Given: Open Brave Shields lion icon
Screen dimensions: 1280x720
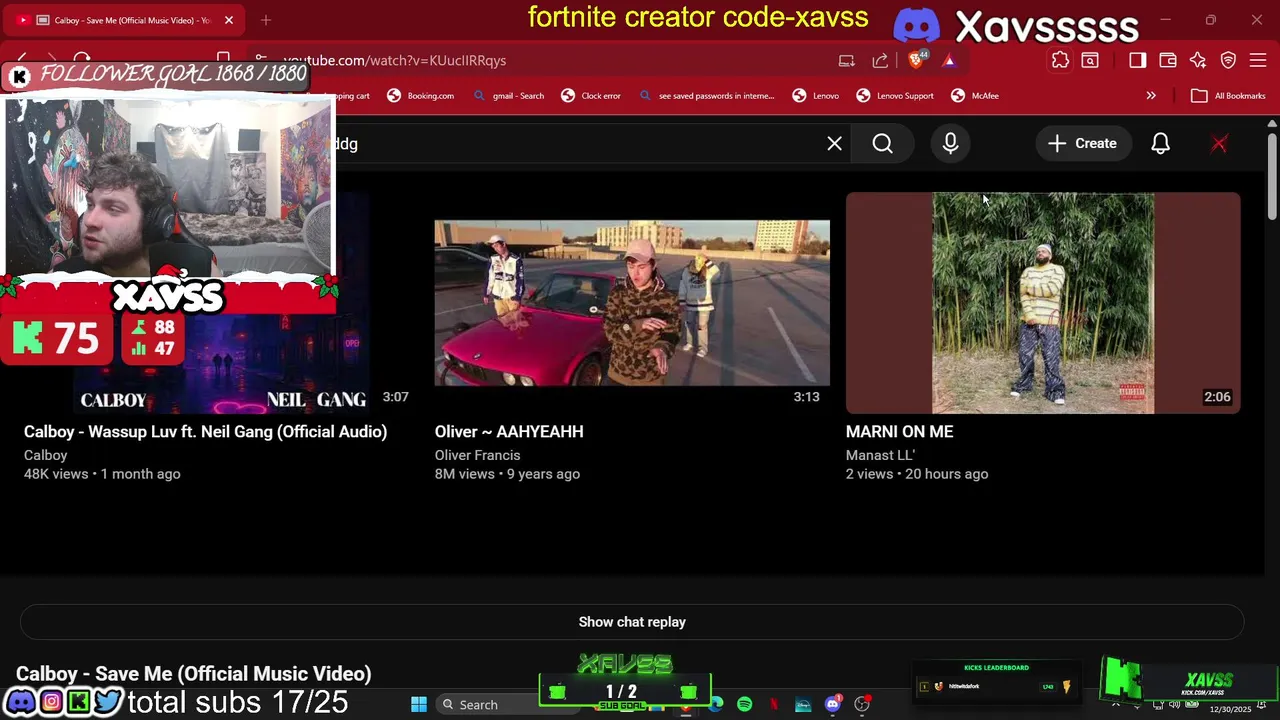Looking at the screenshot, I should [x=916, y=60].
